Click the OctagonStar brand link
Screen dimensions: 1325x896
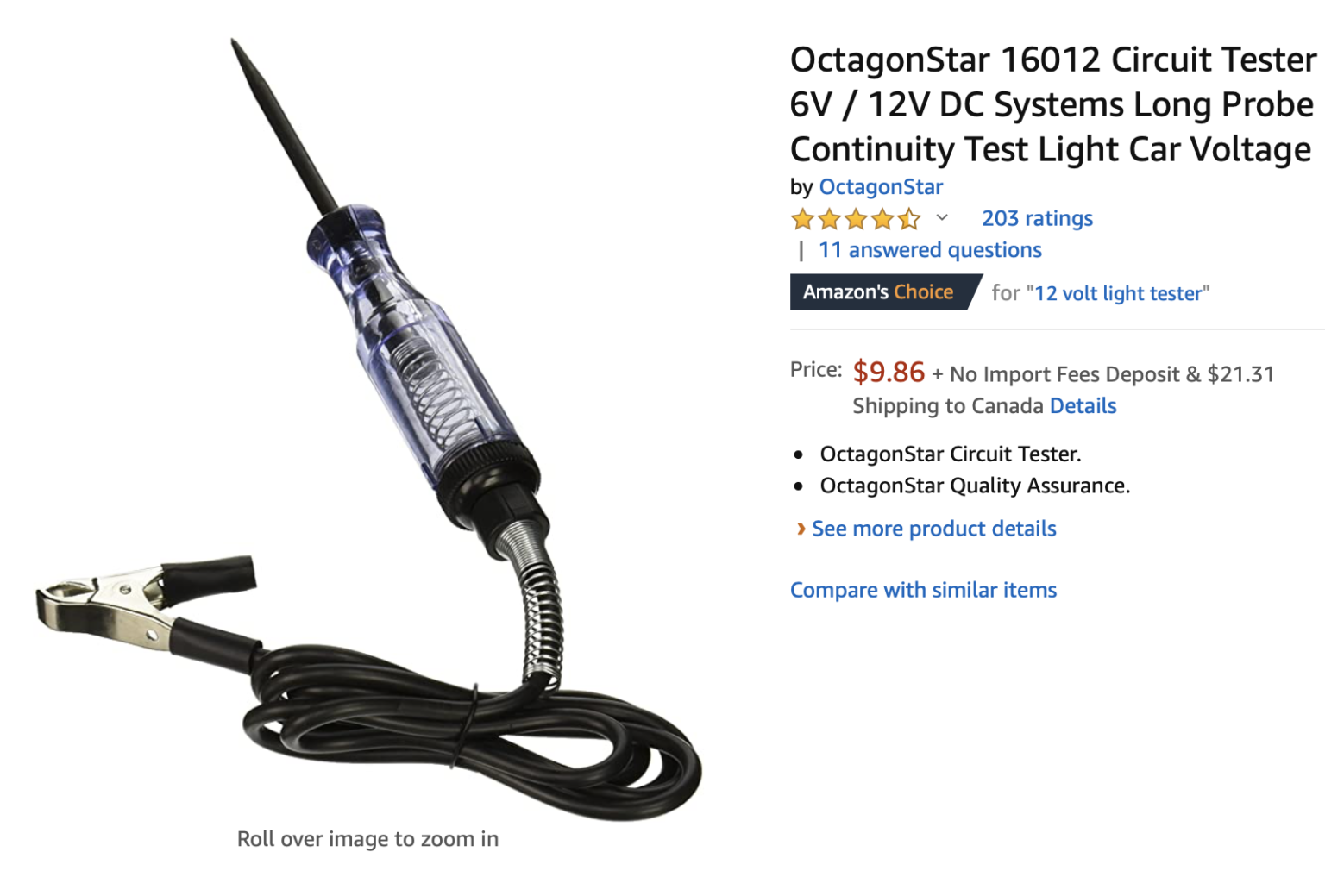click(x=881, y=187)
